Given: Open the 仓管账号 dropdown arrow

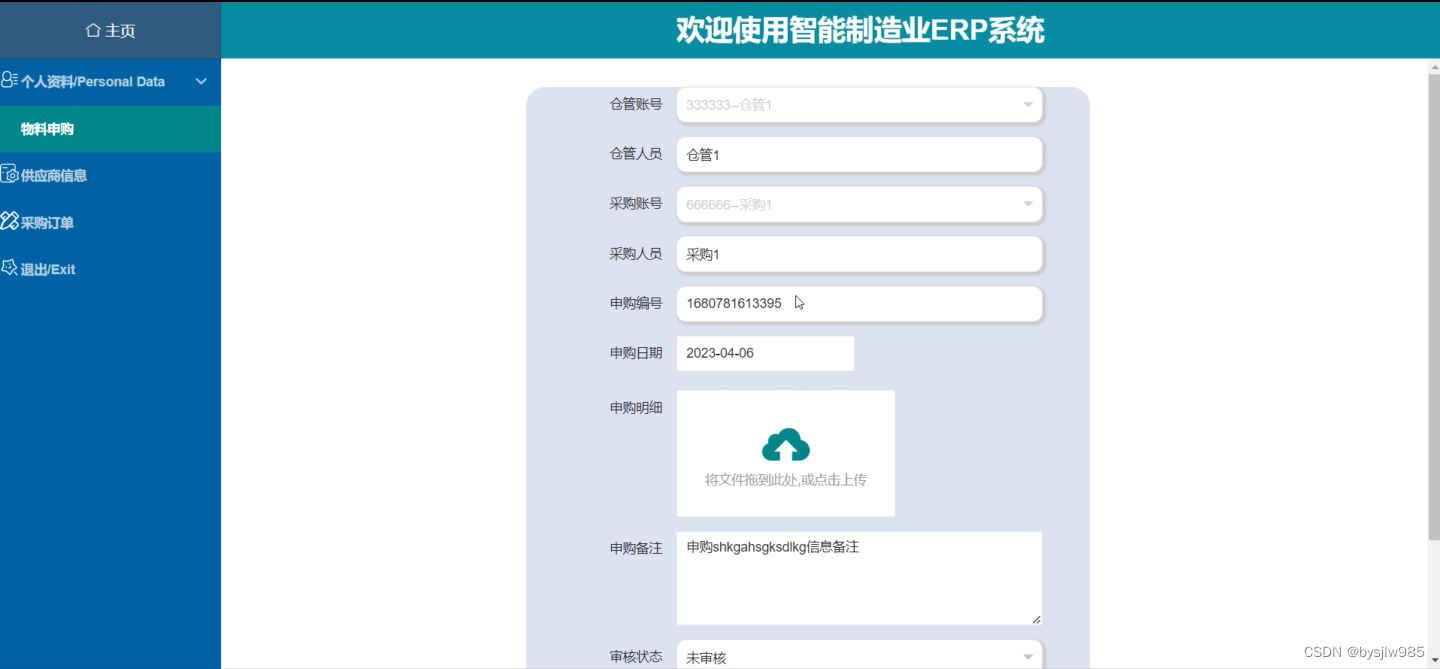Looking at the screenshot, I should pos(1027,105).
